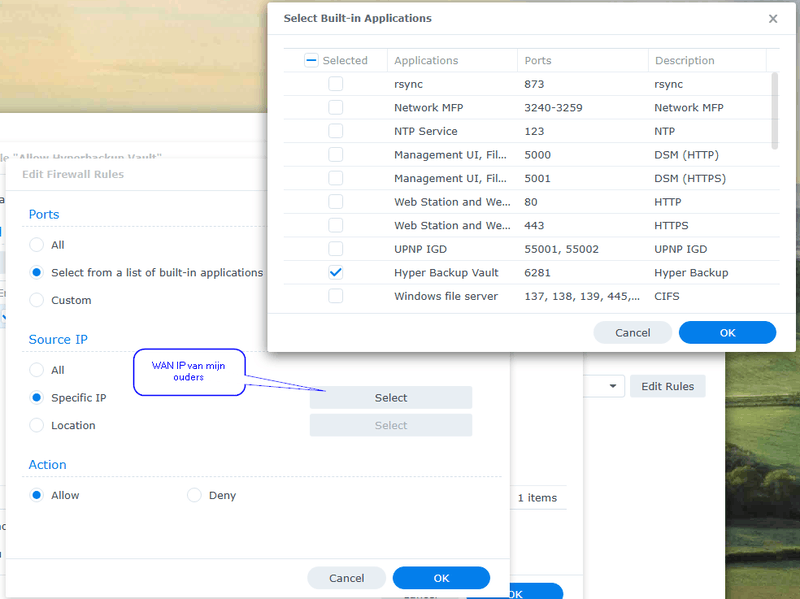The width and height of the screenshot is (800, 599).
Task: Choose the Deny action radio button
Action: point(194,495)
